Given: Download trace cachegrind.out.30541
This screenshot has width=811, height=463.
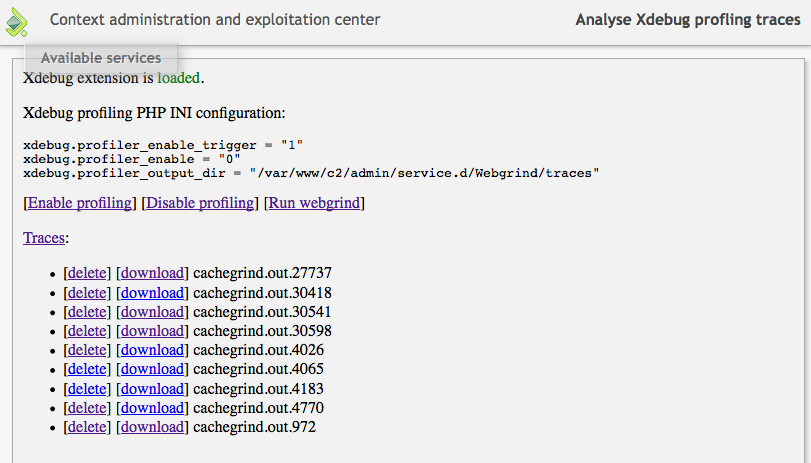Looking at the screenshot, I should (152, 312).
